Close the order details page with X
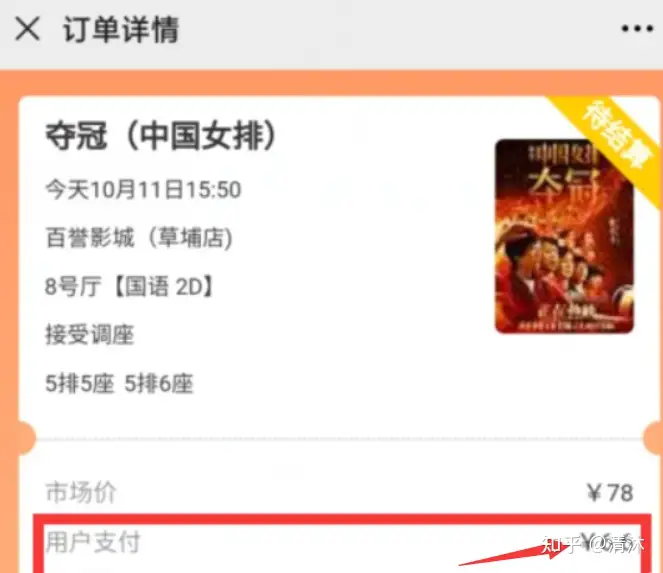The image size is (663, 573). click(27, 29)
